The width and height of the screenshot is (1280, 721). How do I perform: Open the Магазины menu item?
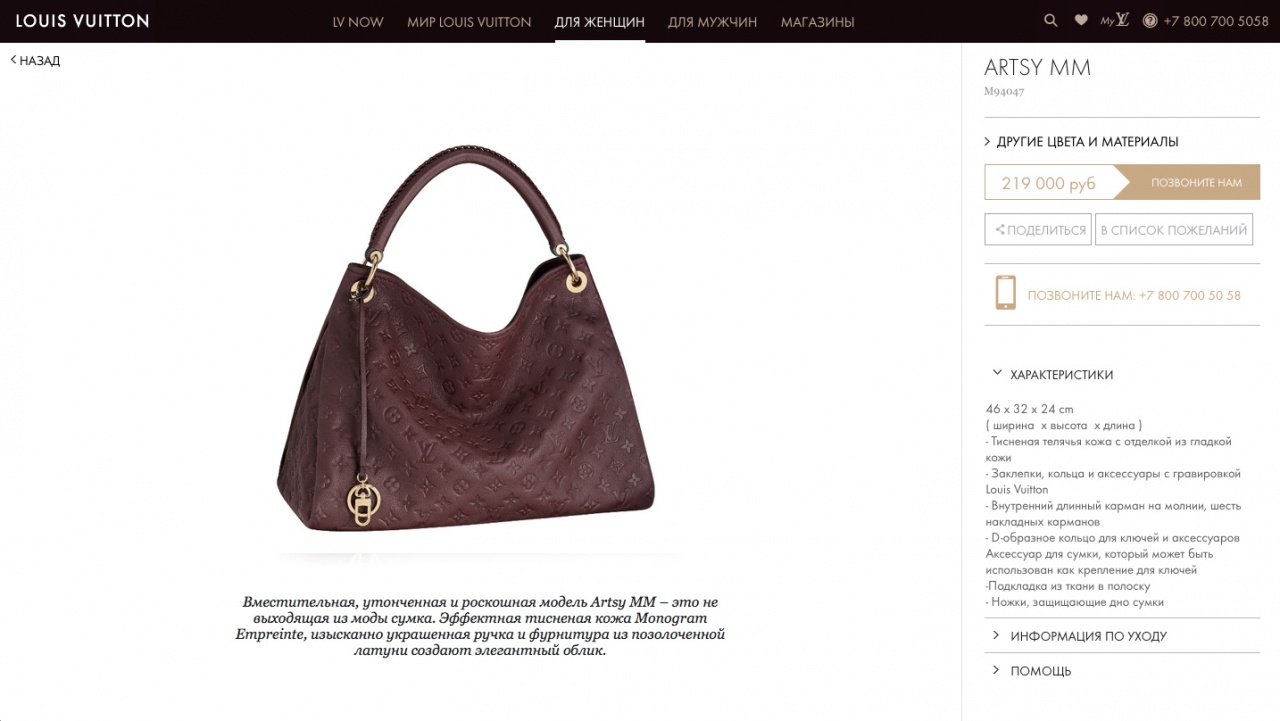(x=817, y=22)
